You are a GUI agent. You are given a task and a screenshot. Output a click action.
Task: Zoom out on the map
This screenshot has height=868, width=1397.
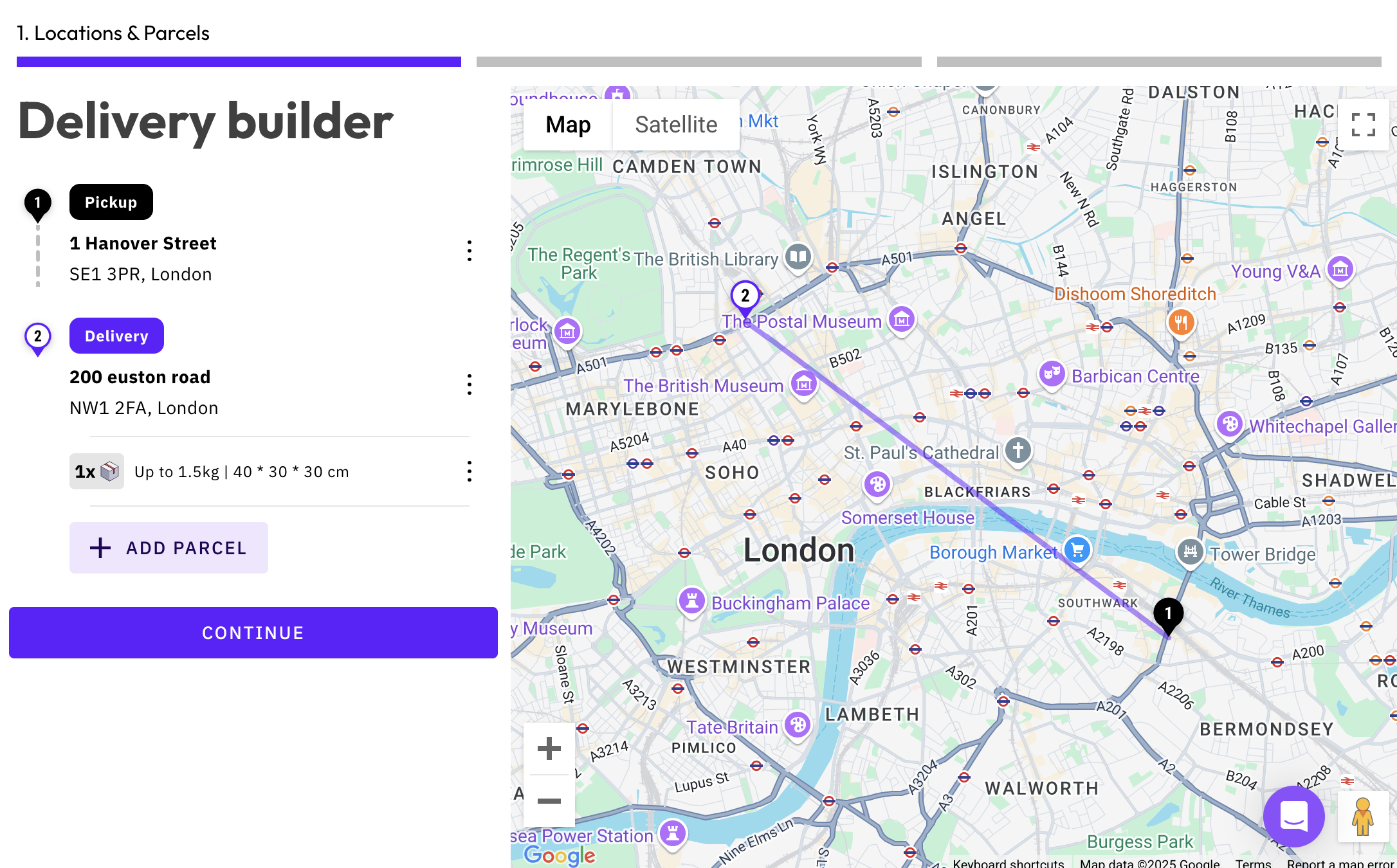pos(549,800)
